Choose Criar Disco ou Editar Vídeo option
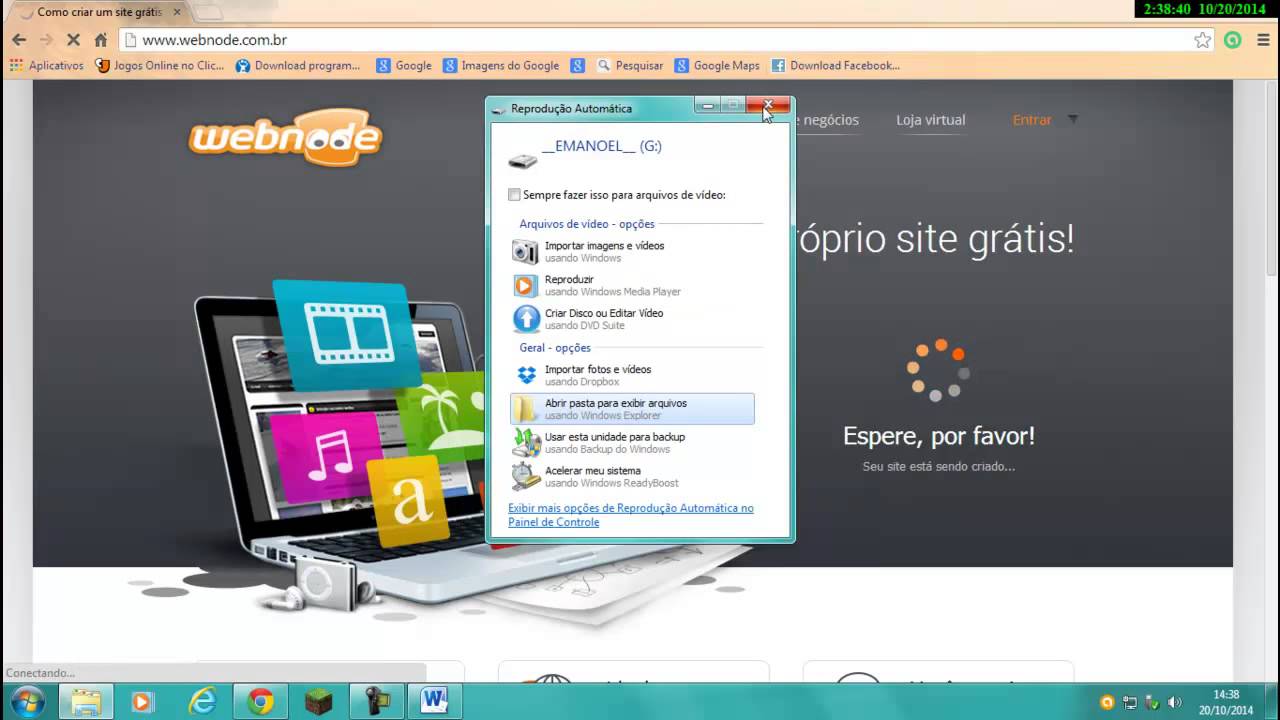Screen dimensions: 1280x720 [632, 319]
